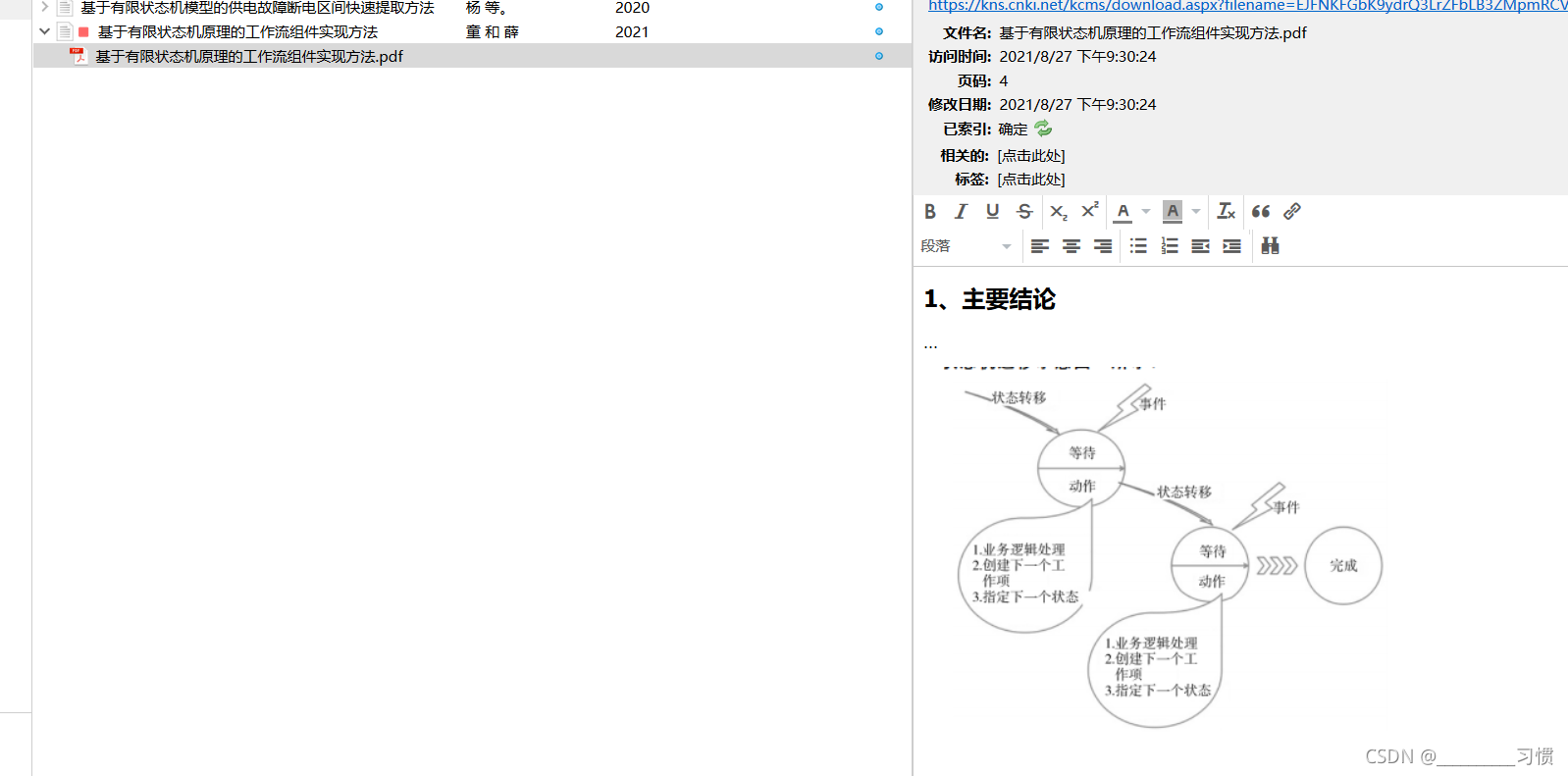Insert a blockquote using the quote icon
Viewport: 1568px width, 776px height.
[1261, 211]
